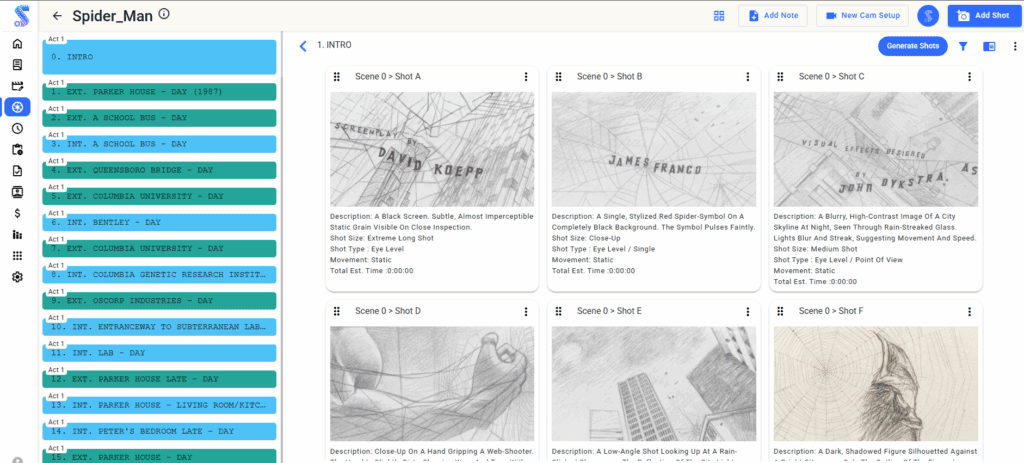
Task: Open the clock schedule icon in sidebar
Action: pos(18,129)
